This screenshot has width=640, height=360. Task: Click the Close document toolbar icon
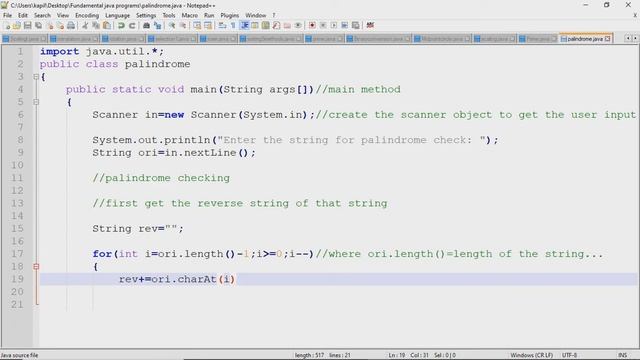pos(50,25)
